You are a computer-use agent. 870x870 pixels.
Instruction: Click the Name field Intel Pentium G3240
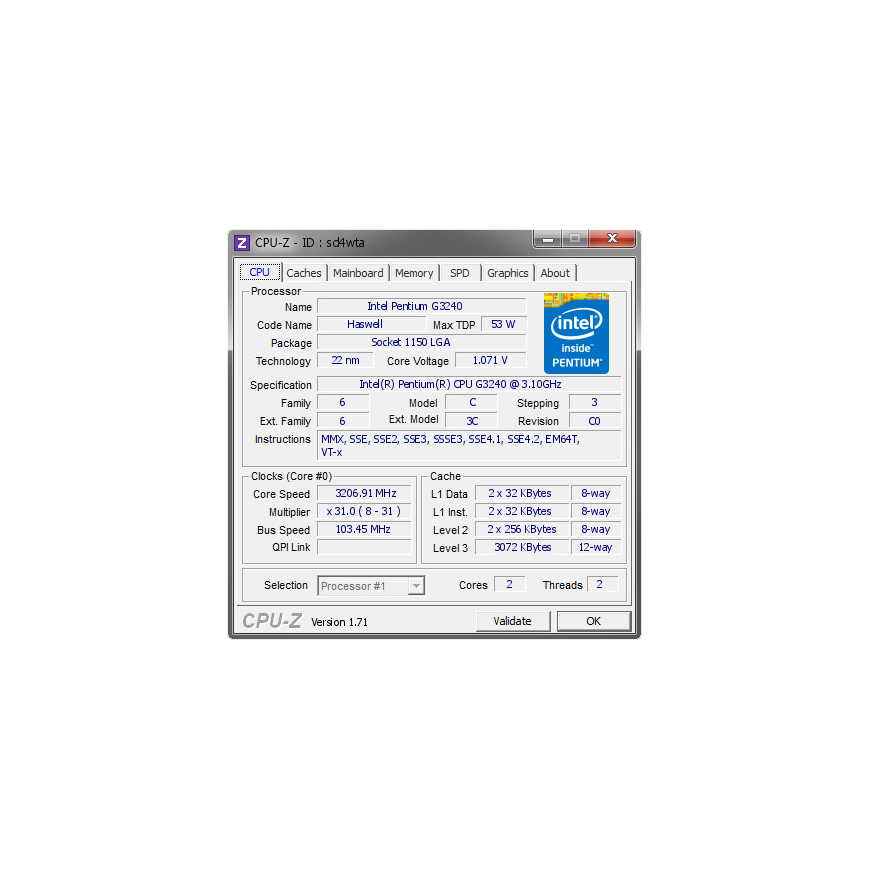pos(422,306)
